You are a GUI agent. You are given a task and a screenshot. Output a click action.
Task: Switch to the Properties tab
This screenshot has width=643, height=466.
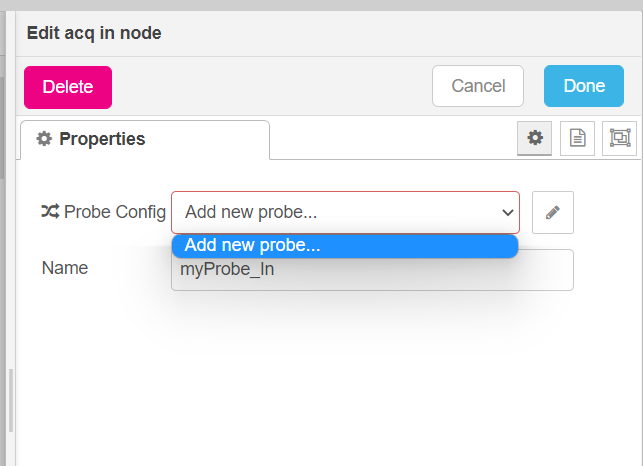point(145,139)
